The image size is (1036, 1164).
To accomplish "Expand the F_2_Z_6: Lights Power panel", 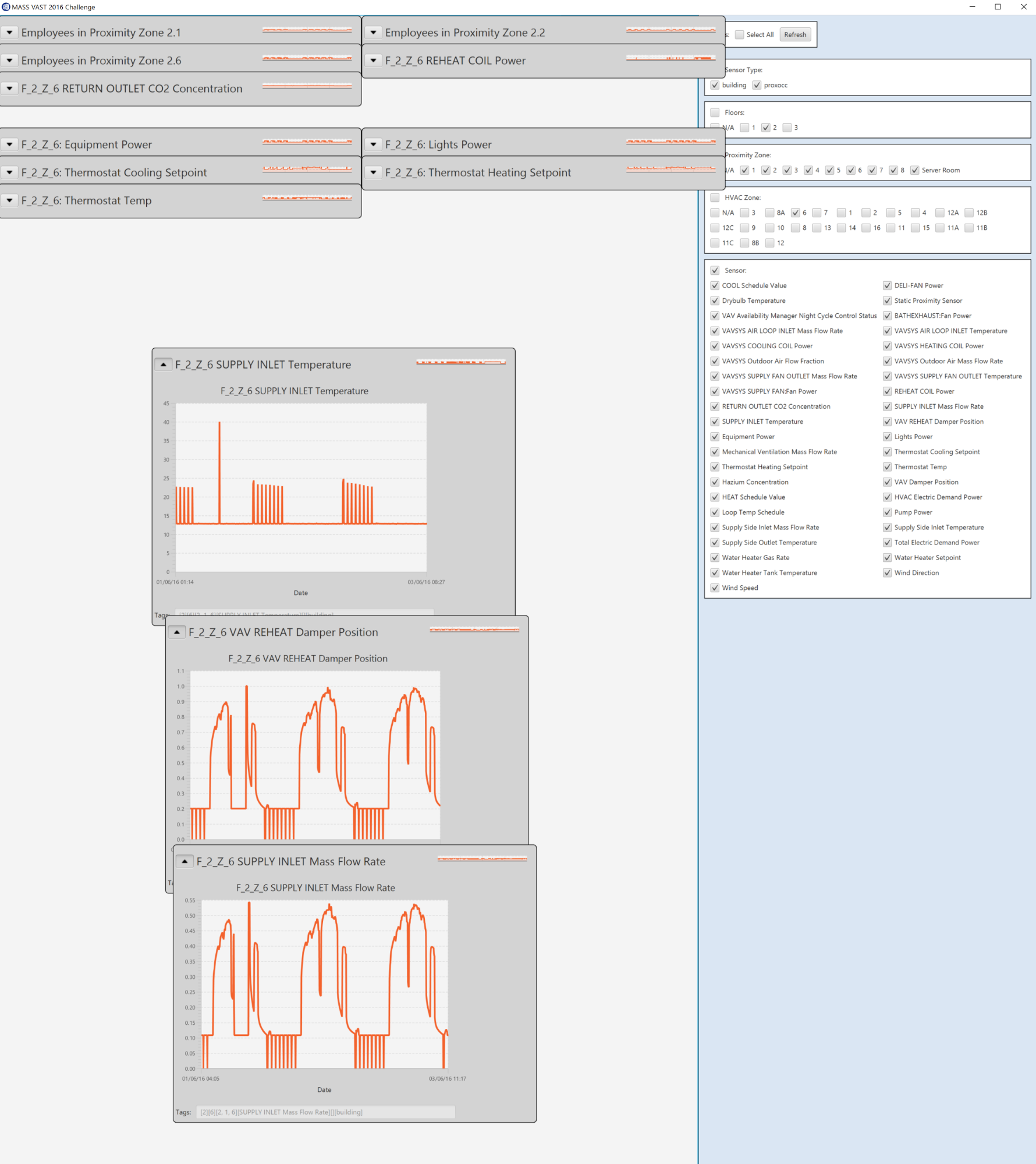I will [374, 144].
